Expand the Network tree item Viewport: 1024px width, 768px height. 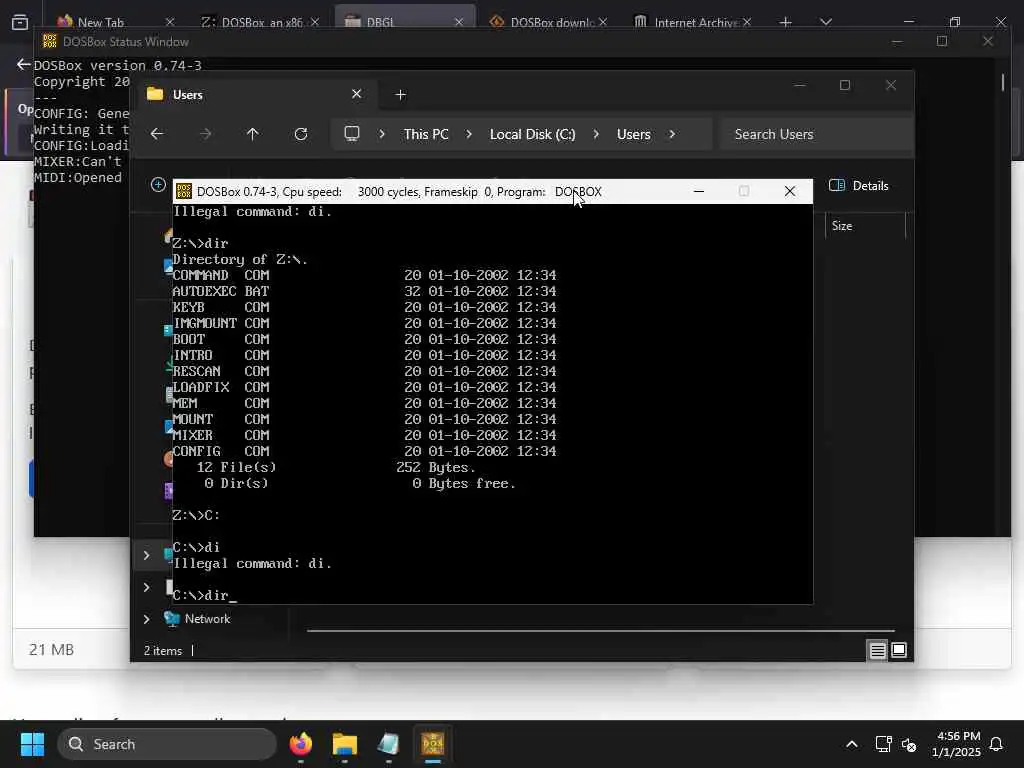pos(146,618)
